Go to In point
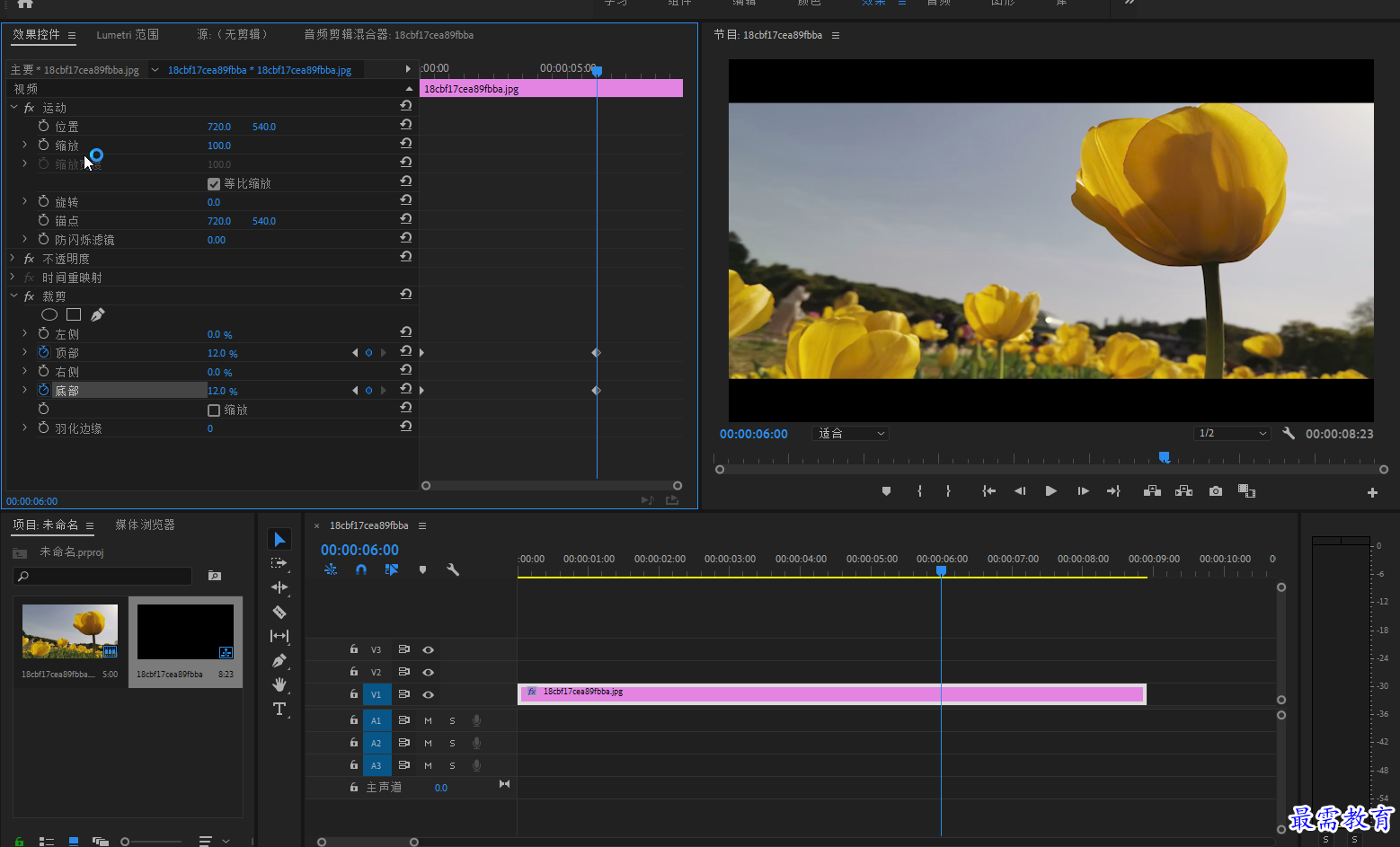1400x847 pixels. [988, 491]
